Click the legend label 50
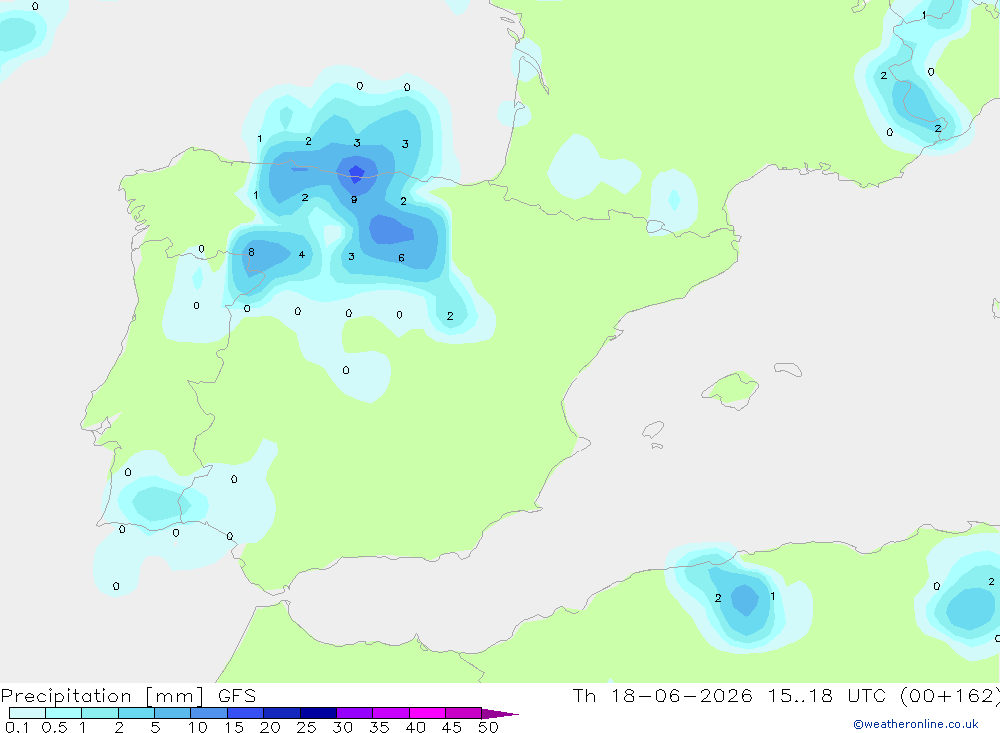1000x733 pixels. [x=488, y=727]
